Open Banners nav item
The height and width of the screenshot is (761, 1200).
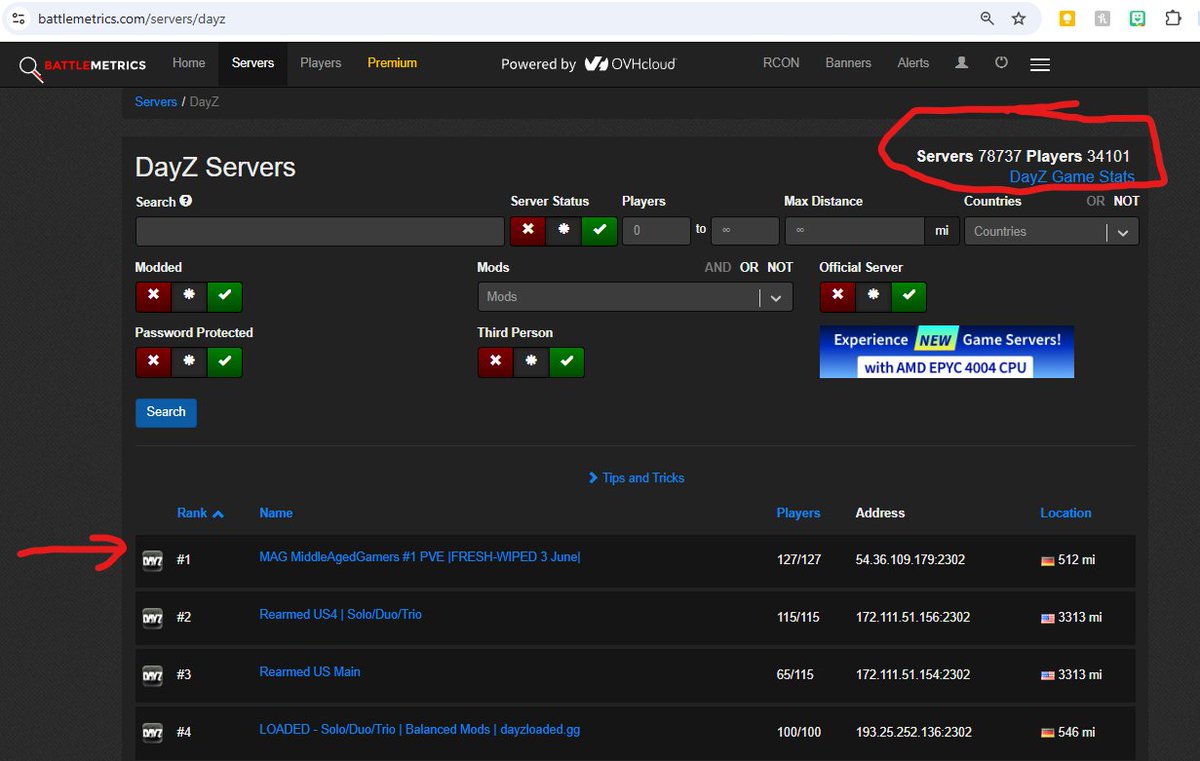coord(848,63)
